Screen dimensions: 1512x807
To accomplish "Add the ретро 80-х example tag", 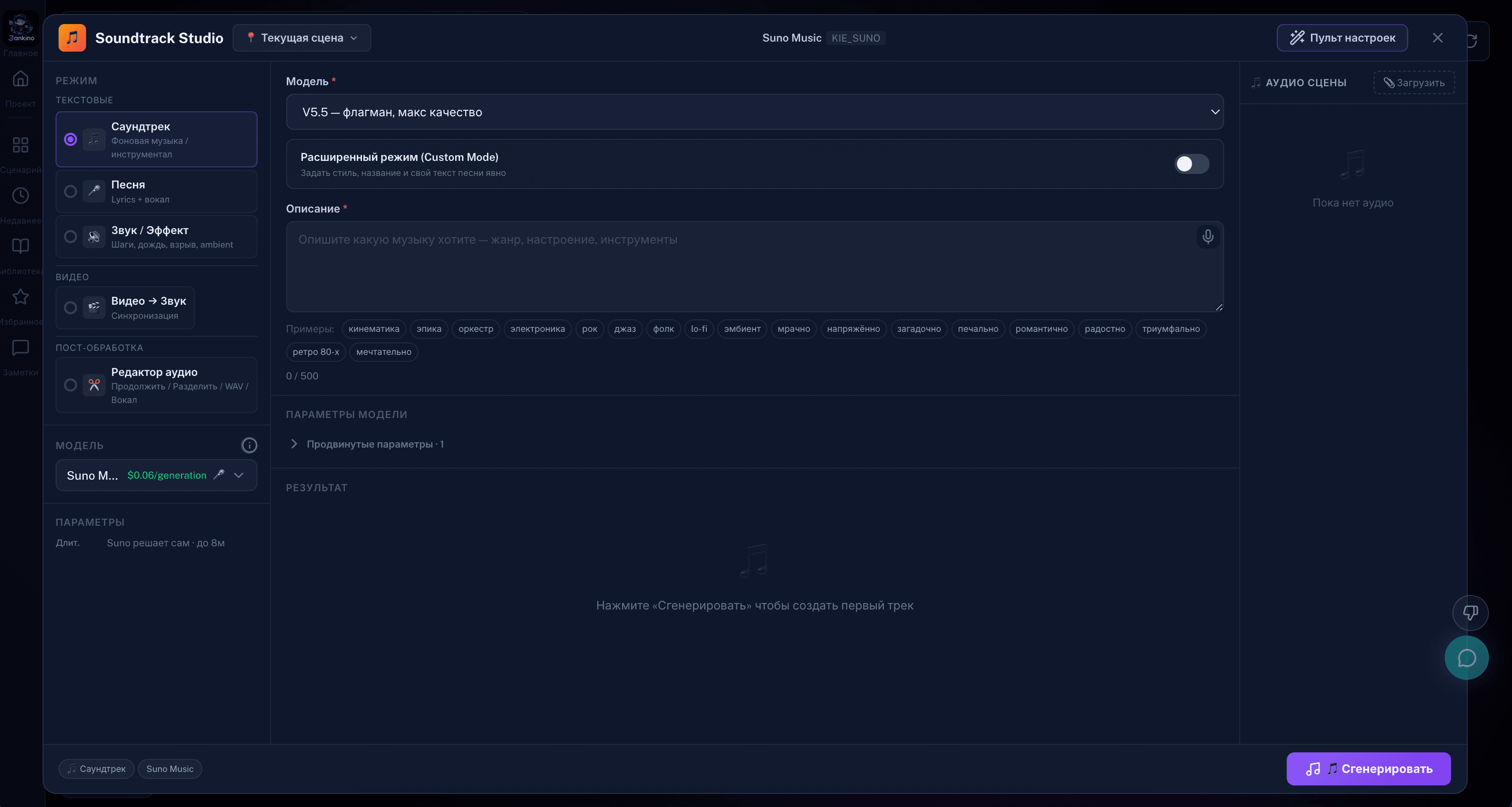I will pyautogui.click(x=316, y=351).
